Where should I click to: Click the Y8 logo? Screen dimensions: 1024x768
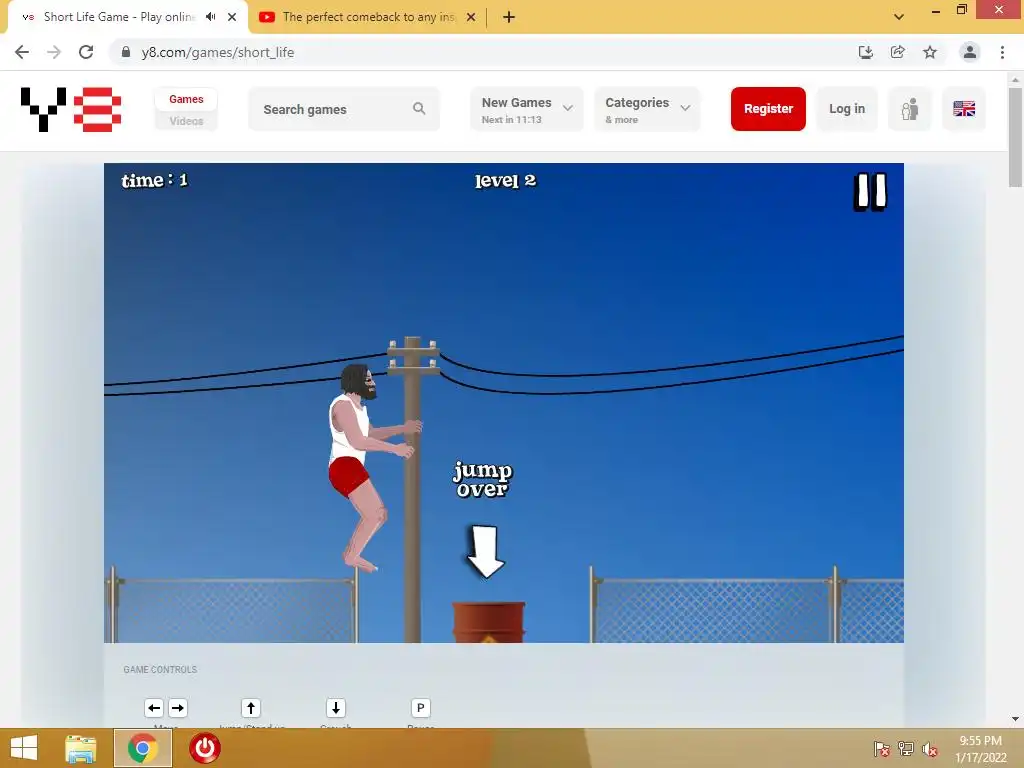[71, 109]
